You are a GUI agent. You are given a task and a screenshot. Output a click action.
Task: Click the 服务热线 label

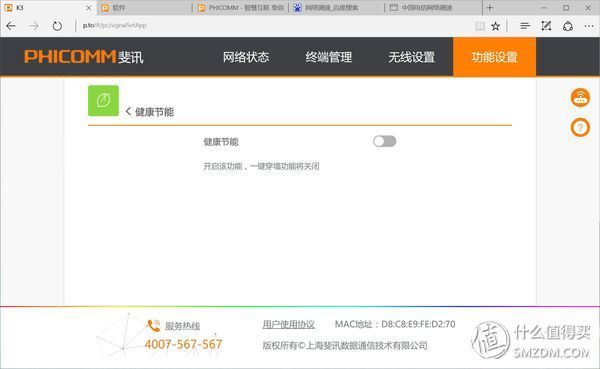coord(183,326)
